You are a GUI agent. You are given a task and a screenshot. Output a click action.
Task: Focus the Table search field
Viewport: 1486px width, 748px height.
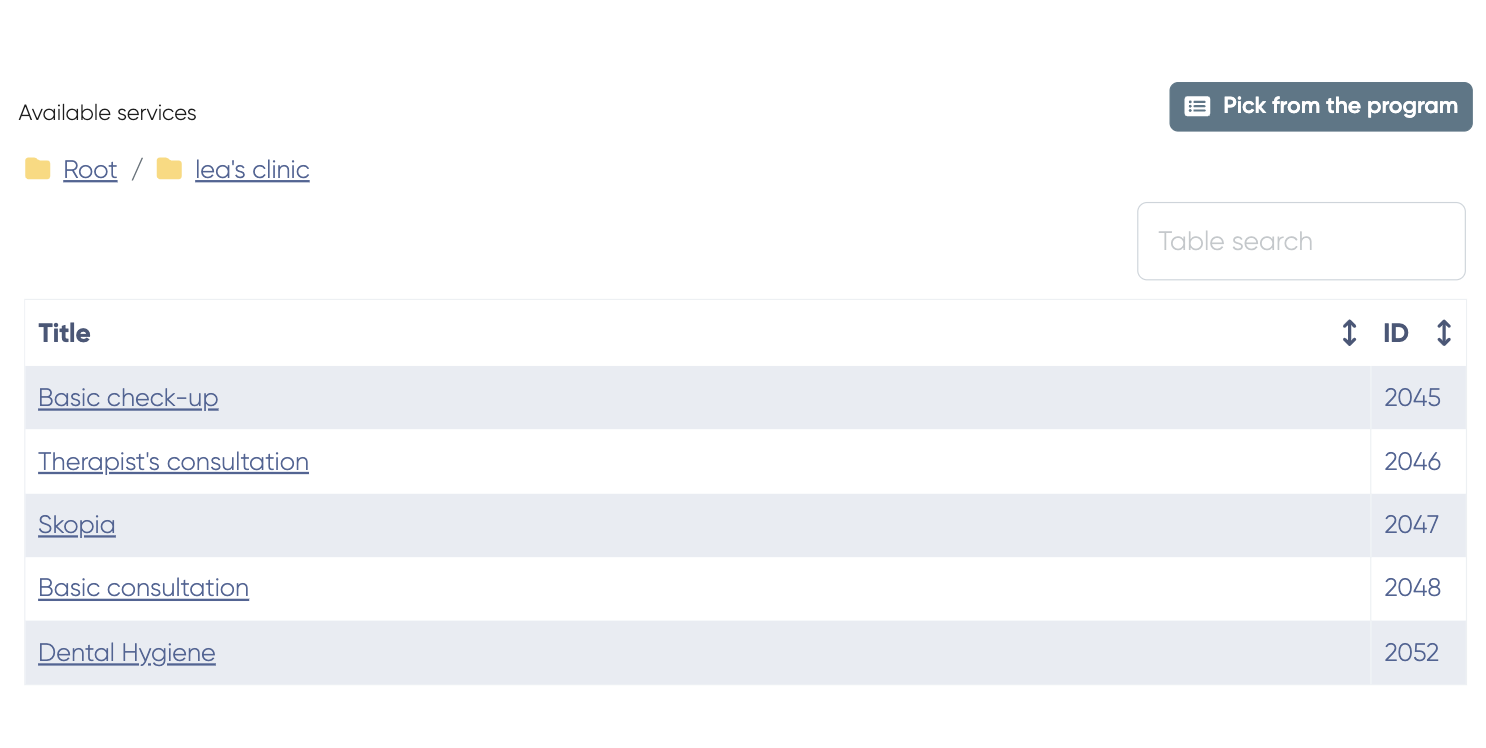click(x=1300, y=241)
